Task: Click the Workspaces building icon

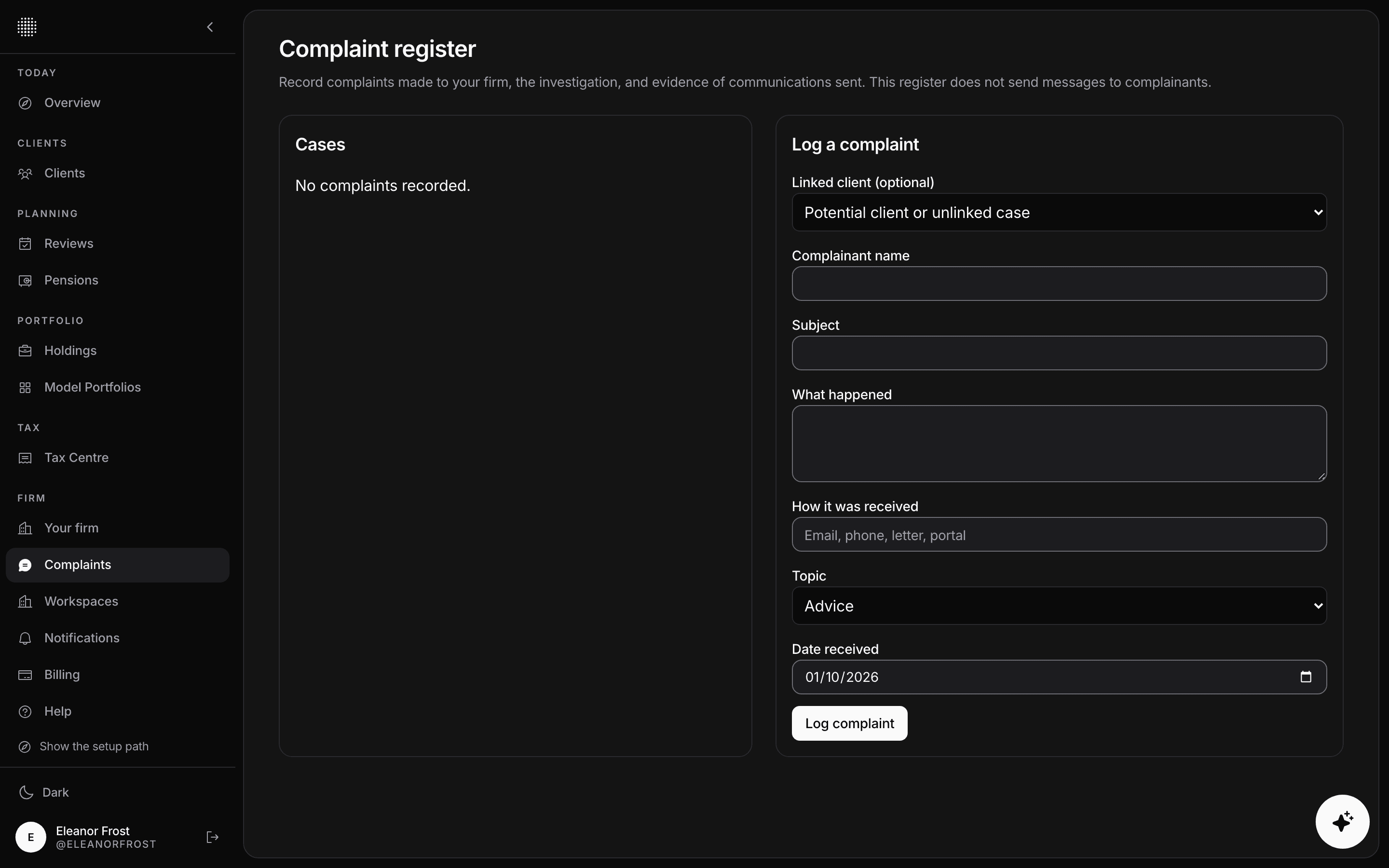Action: (x=25, y=602)
